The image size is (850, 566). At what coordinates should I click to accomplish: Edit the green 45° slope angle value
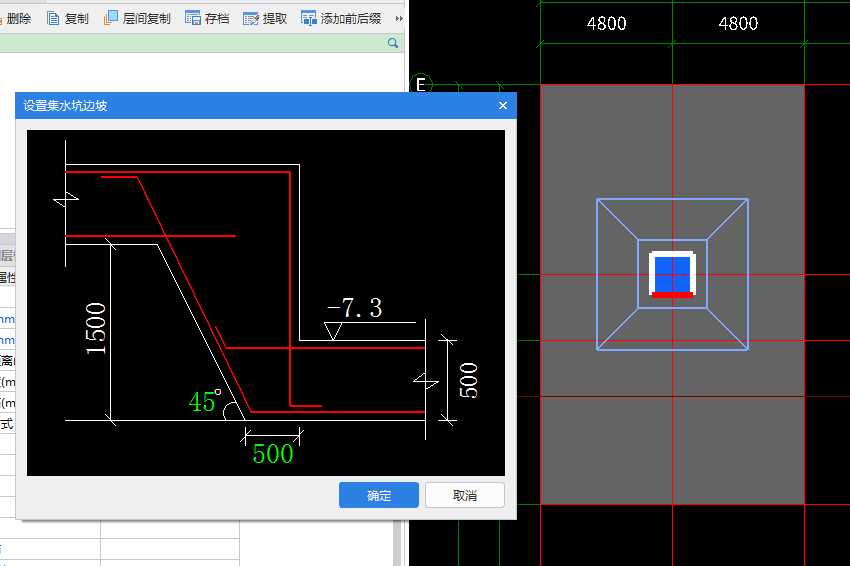[204, 401]
